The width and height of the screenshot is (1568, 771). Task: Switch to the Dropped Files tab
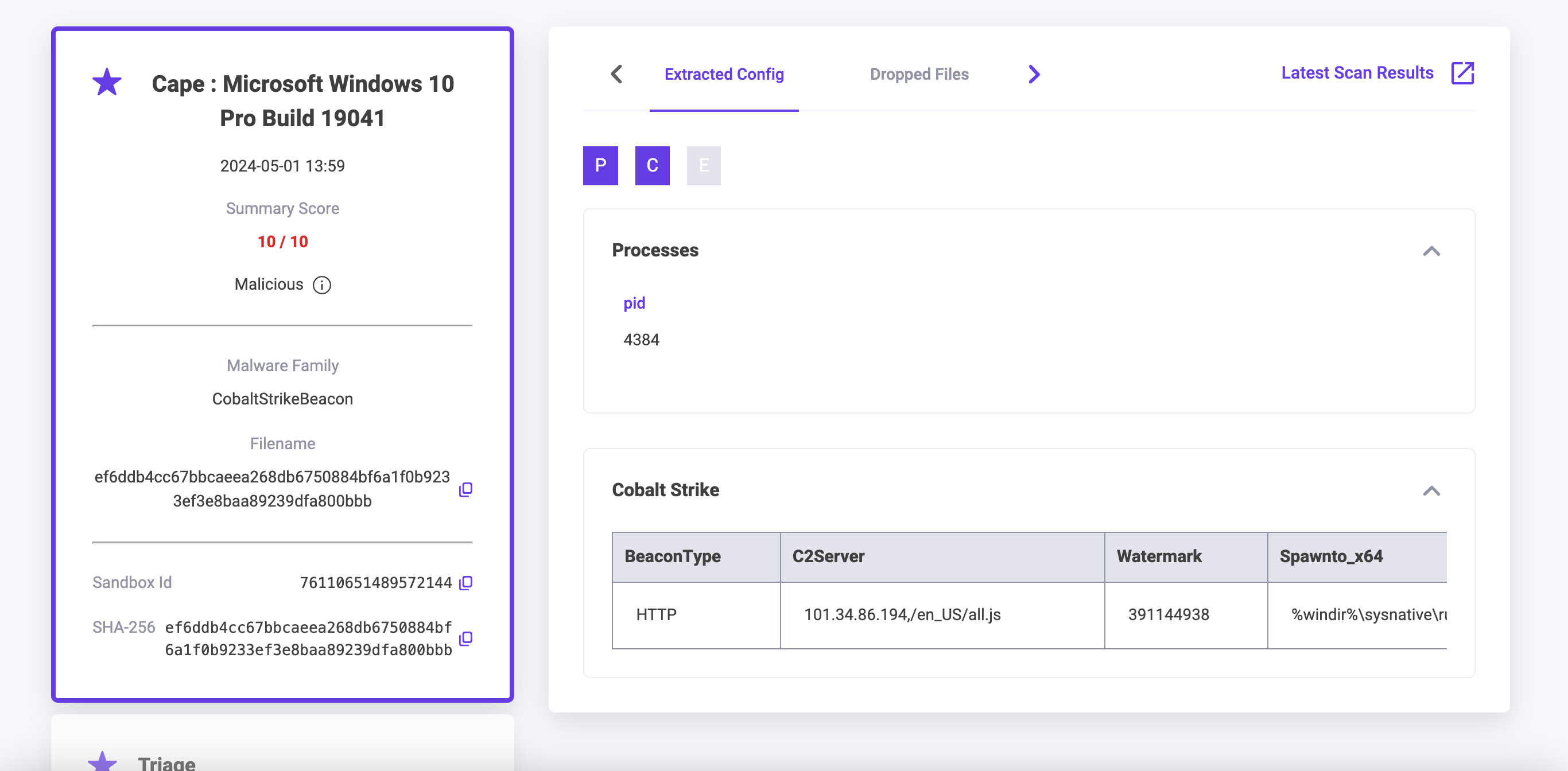(918, 74)
